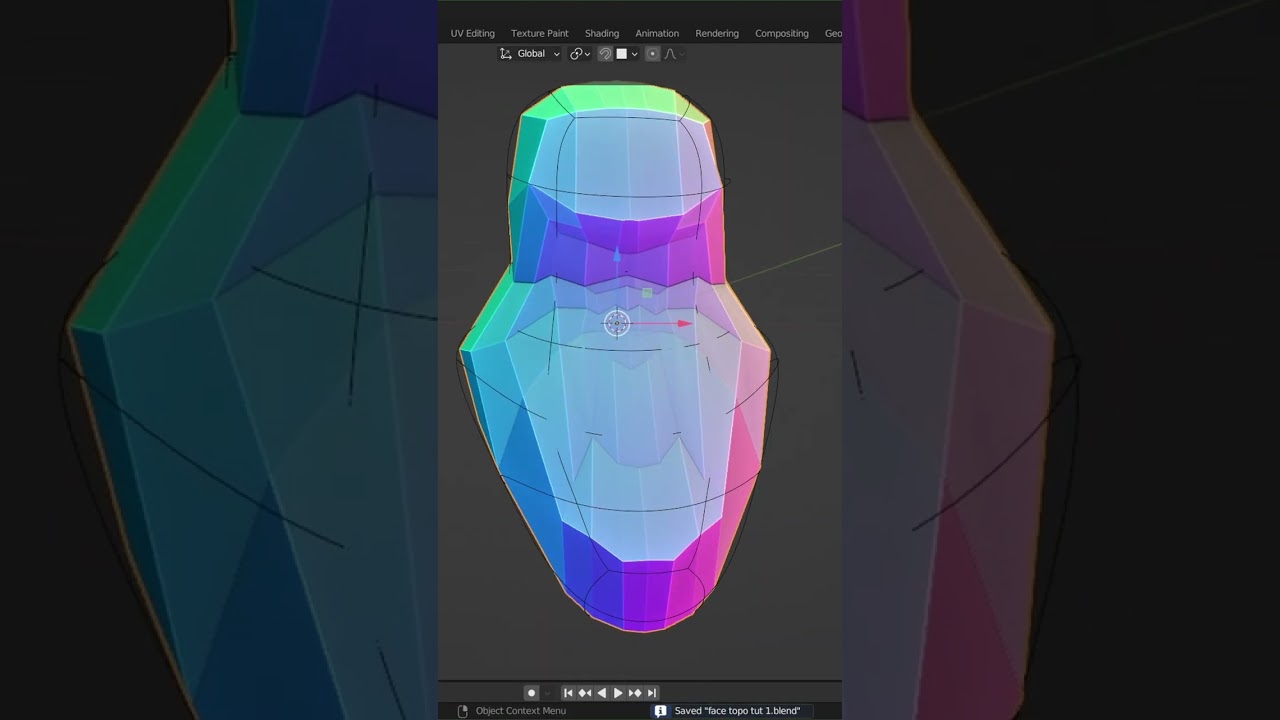Click the red X-axis gizmo arrow
Viewport: 1280px width, 720px height.
tap(684, 323)
